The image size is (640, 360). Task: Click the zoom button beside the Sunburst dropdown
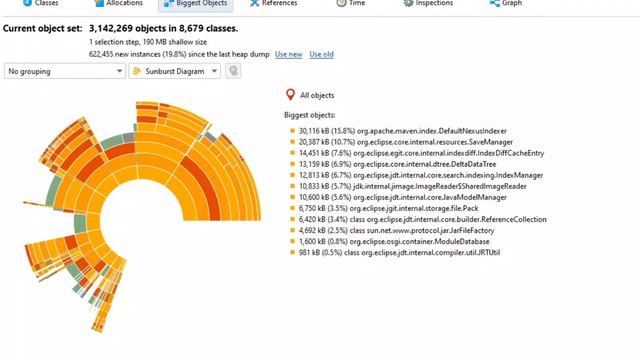233,71
